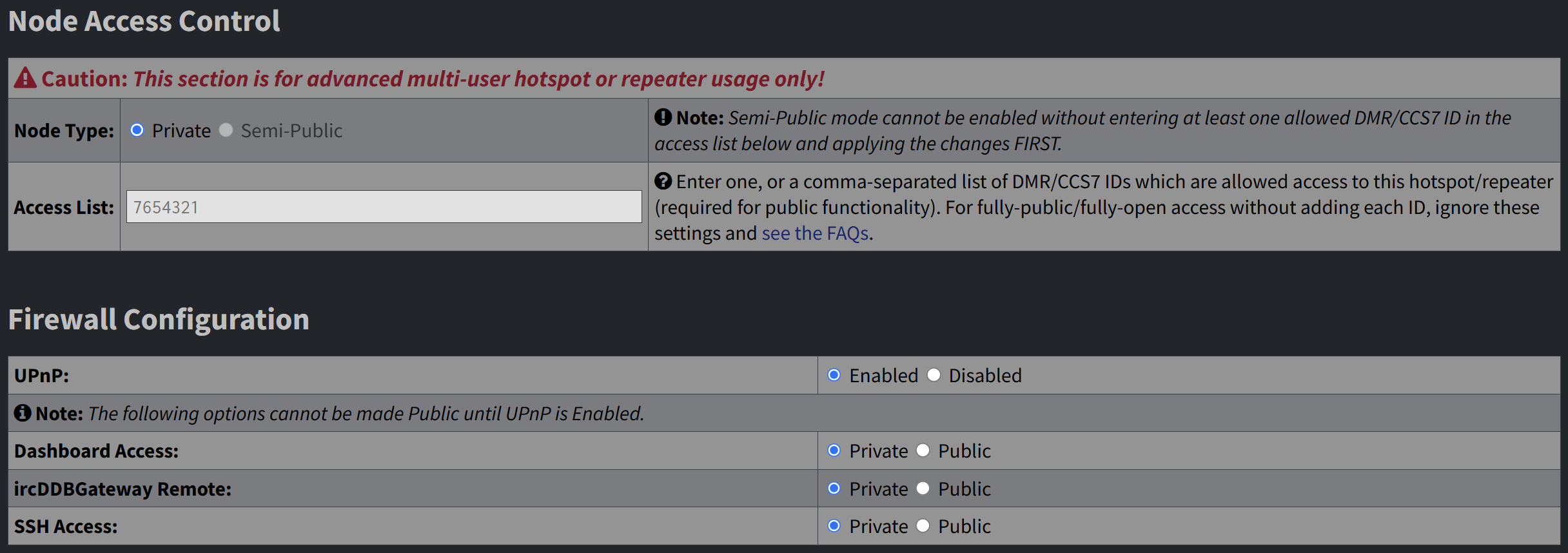Set Dashboard Access to Private
Viewport: 1568px width, 553px height.
[834, 451]
